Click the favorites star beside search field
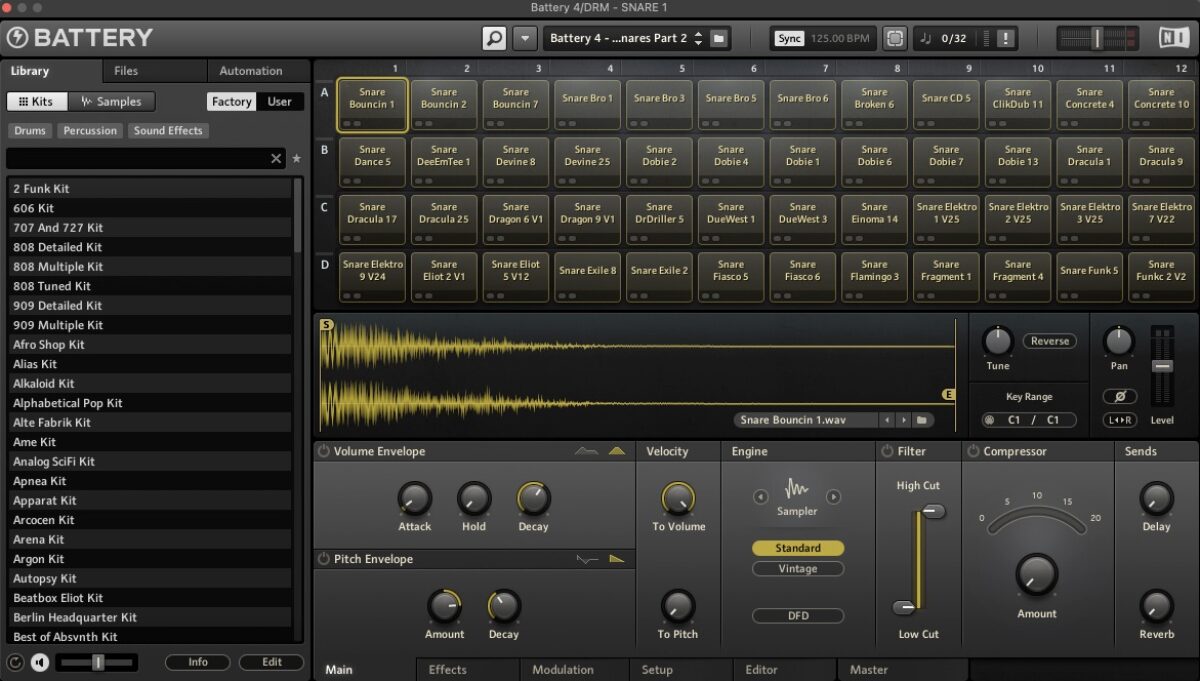This screenshot has width=1200, height=681. pos(296,159)
